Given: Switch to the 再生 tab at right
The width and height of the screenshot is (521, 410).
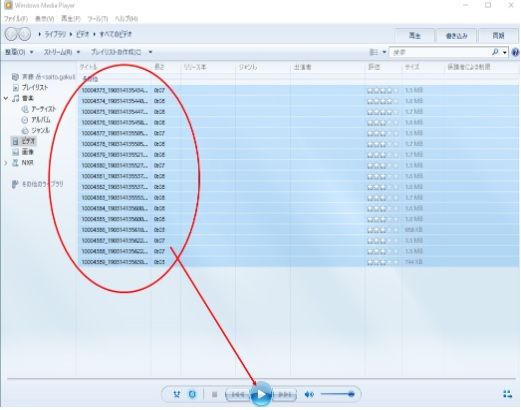Looking at the screenshot, I should pos(415,35).
